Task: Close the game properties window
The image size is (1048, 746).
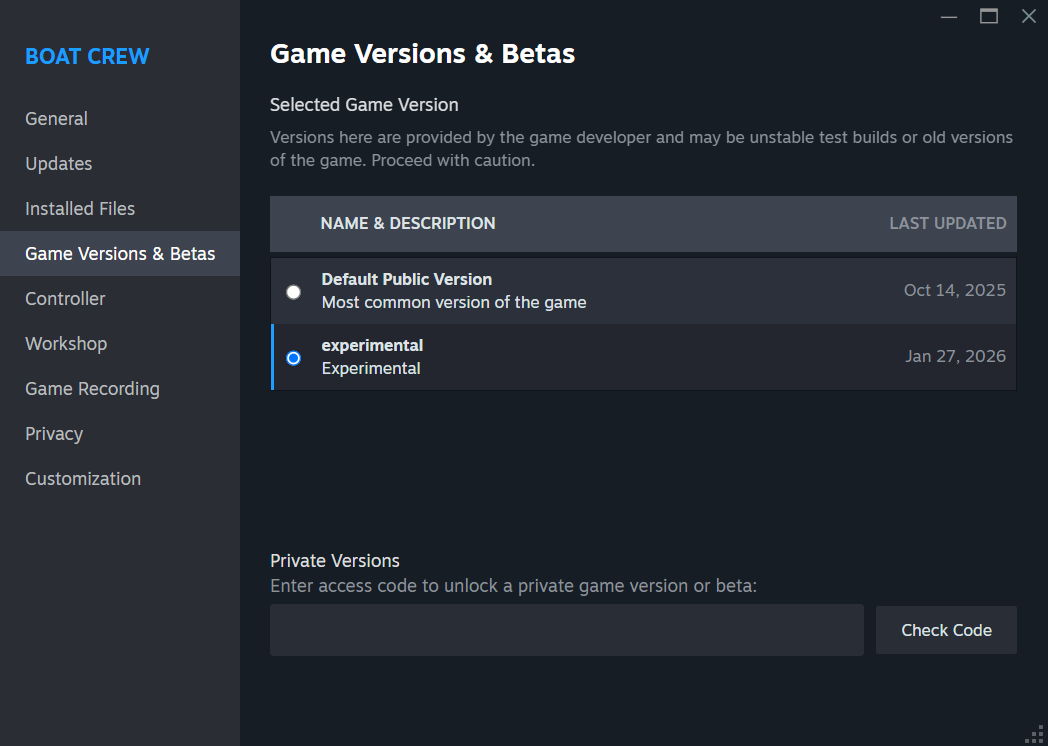Action: coord(1028,16)
